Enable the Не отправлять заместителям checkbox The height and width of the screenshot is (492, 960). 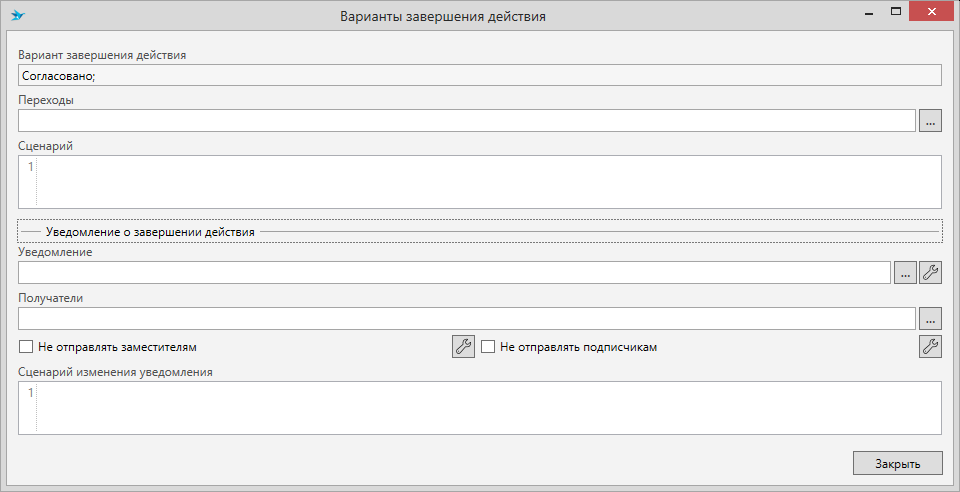click(x=26, y=347)
